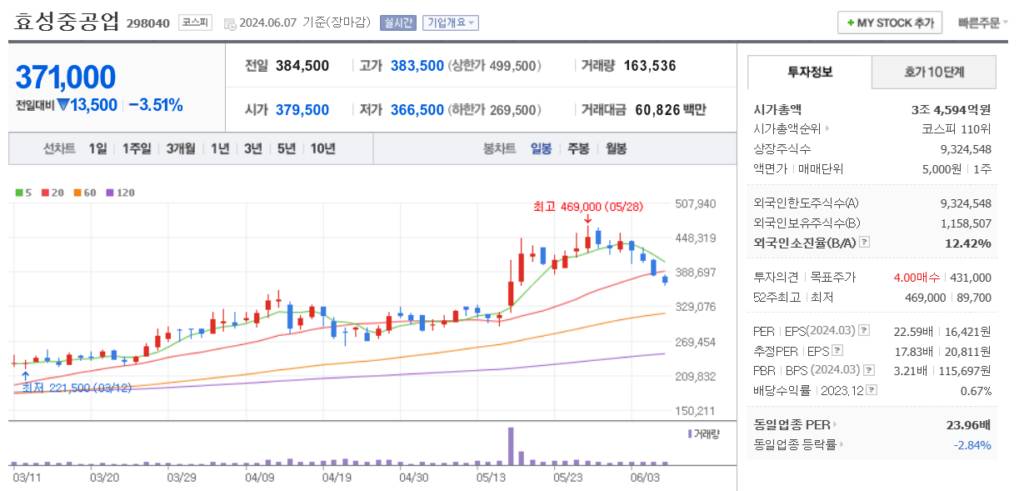Open the 동일업종 등락률 link

[797, 445]
